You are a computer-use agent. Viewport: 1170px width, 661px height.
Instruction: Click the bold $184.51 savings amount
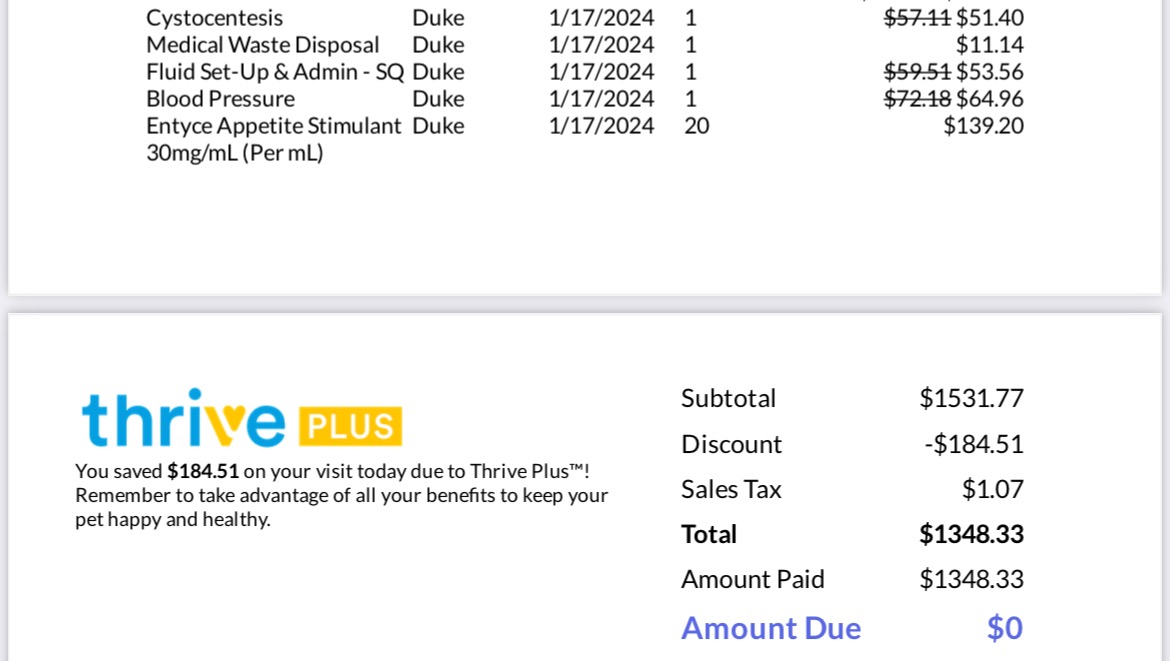pyautogui.click(x=203, y=472)
